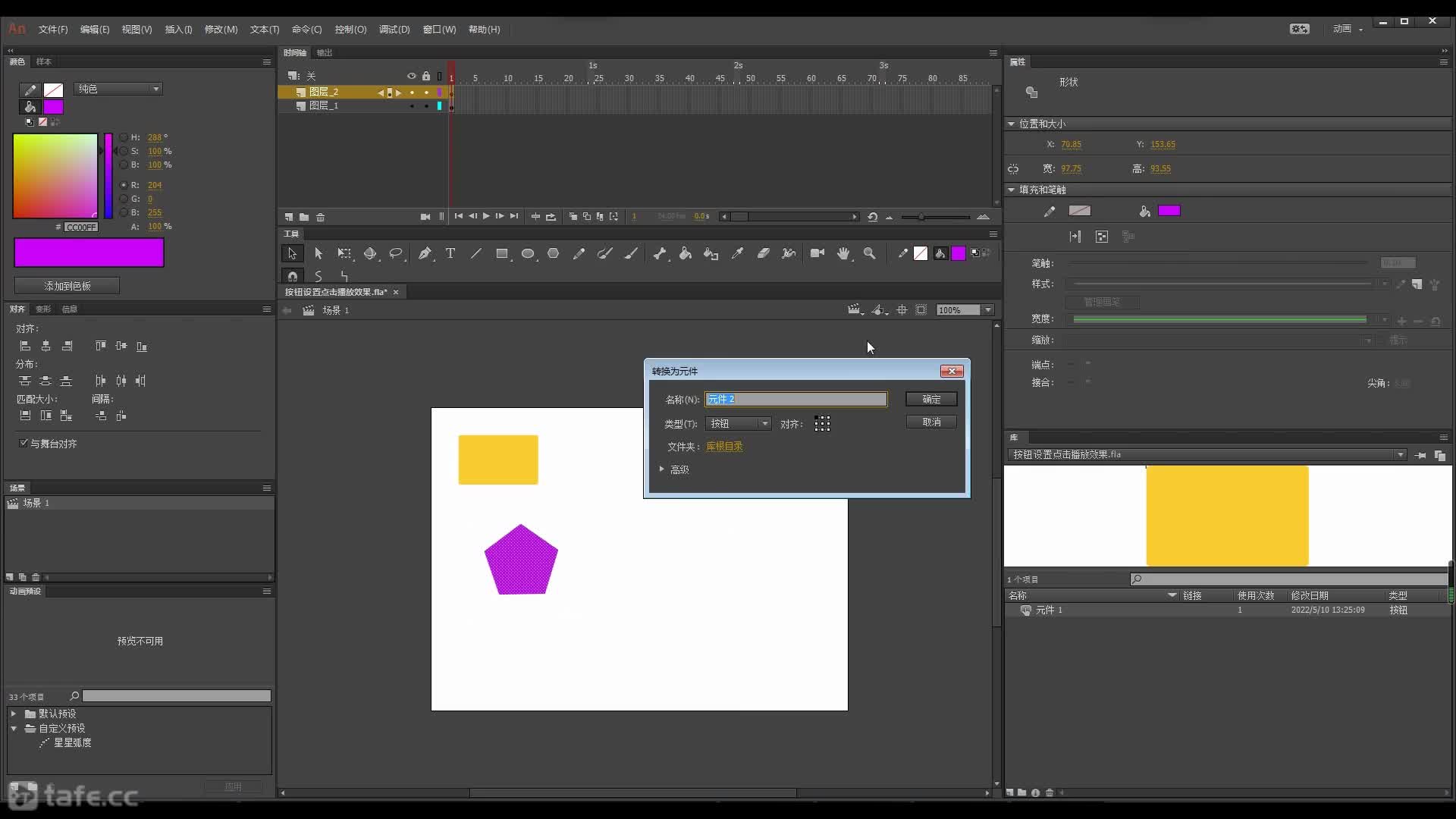Select the R red radio button
Image resolution: width=1456 pixels, height=819 pixels.
(124, 185)
